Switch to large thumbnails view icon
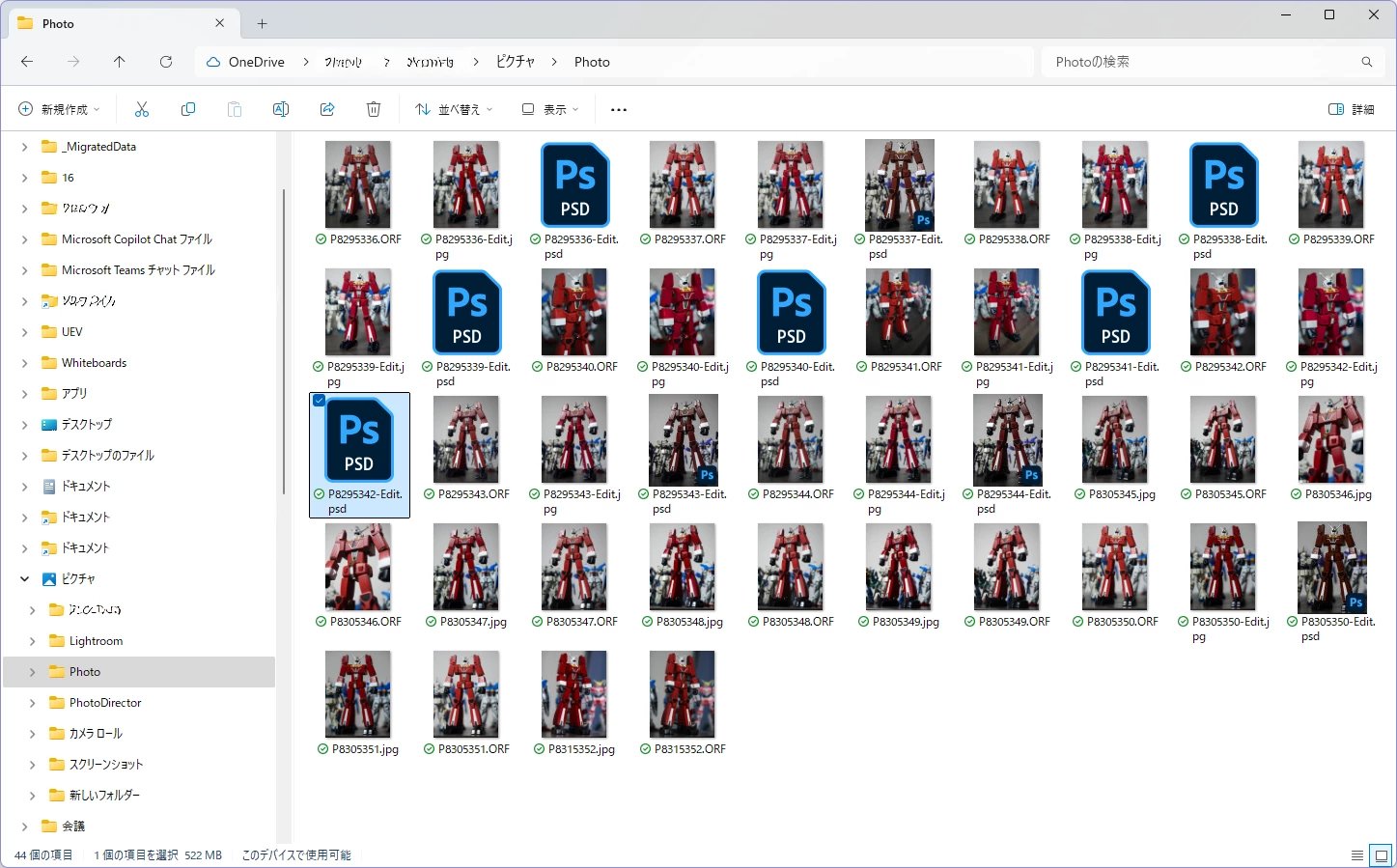This screenshot has height=868, width=1397. point(1382,855)
